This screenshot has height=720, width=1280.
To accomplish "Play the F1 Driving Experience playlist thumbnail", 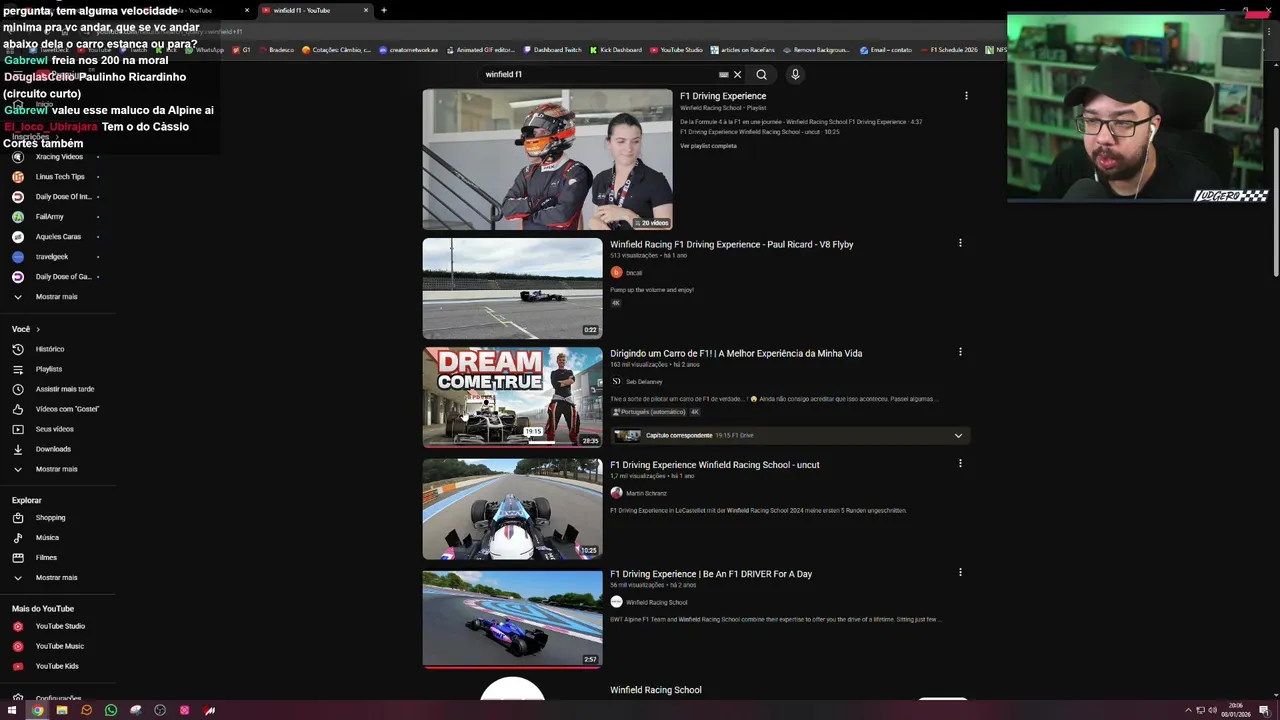I will (547, 159).
